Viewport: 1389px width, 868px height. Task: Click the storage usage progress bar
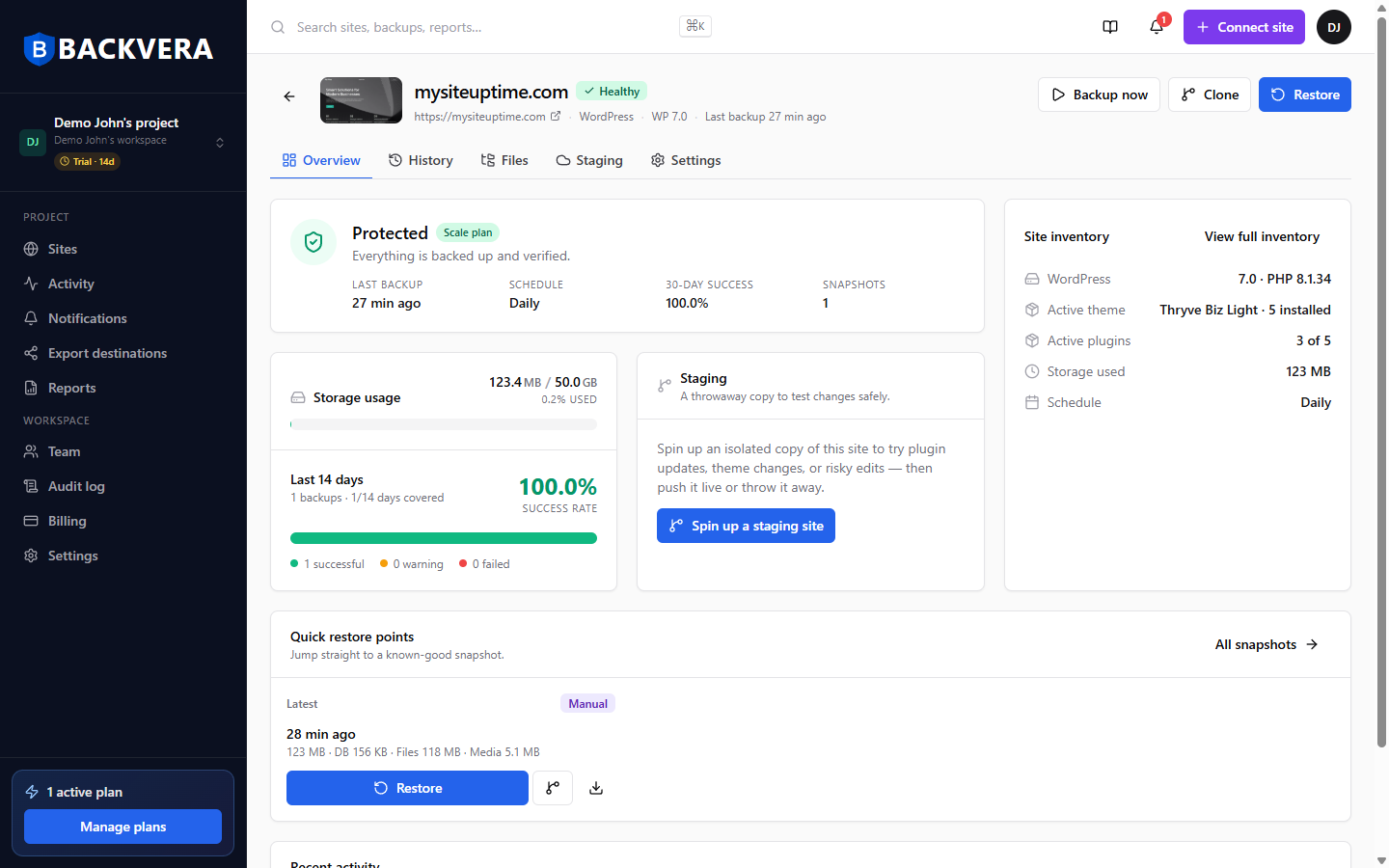point(444,424)
